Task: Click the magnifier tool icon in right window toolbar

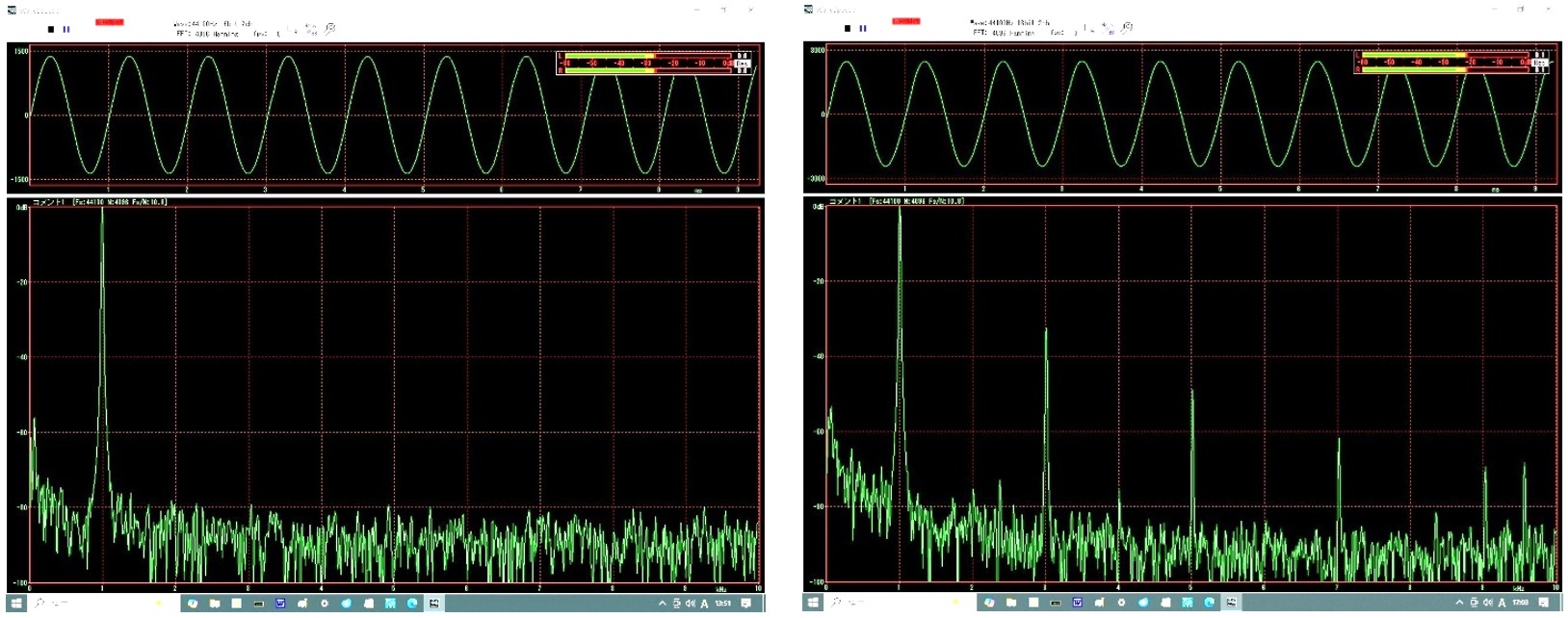Action: [1127, 28]
